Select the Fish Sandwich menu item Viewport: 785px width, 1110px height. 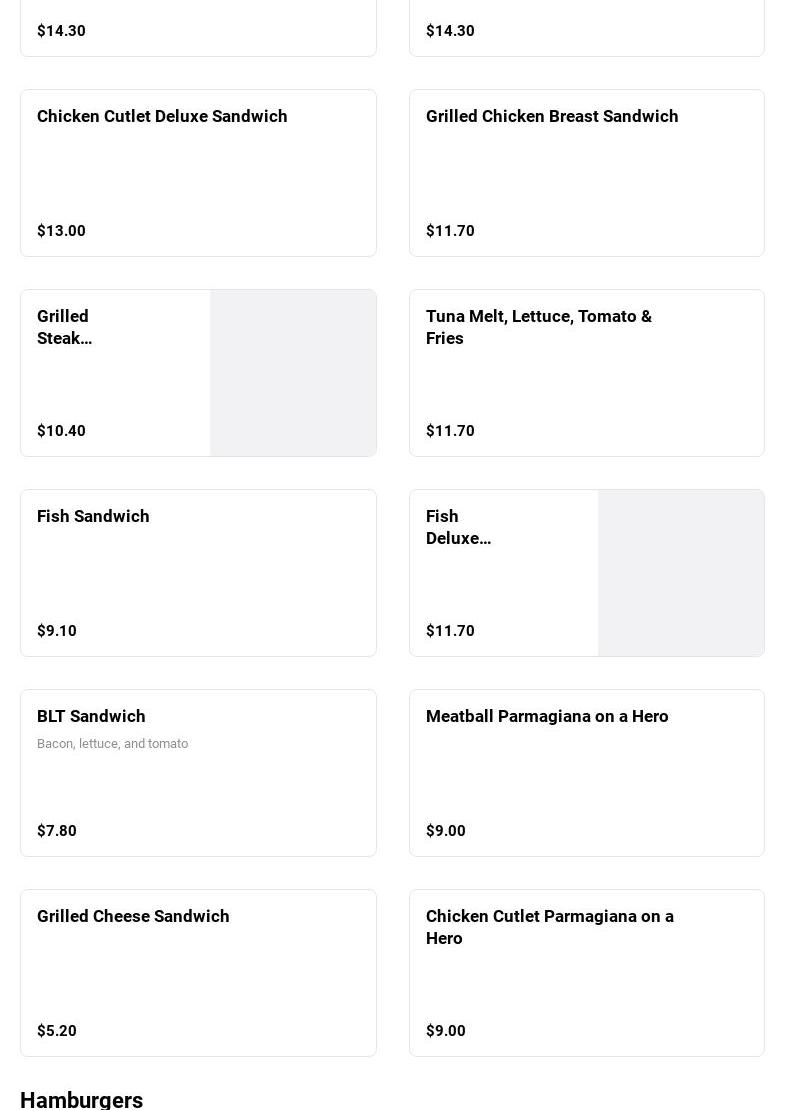click(x=93, y=517)
